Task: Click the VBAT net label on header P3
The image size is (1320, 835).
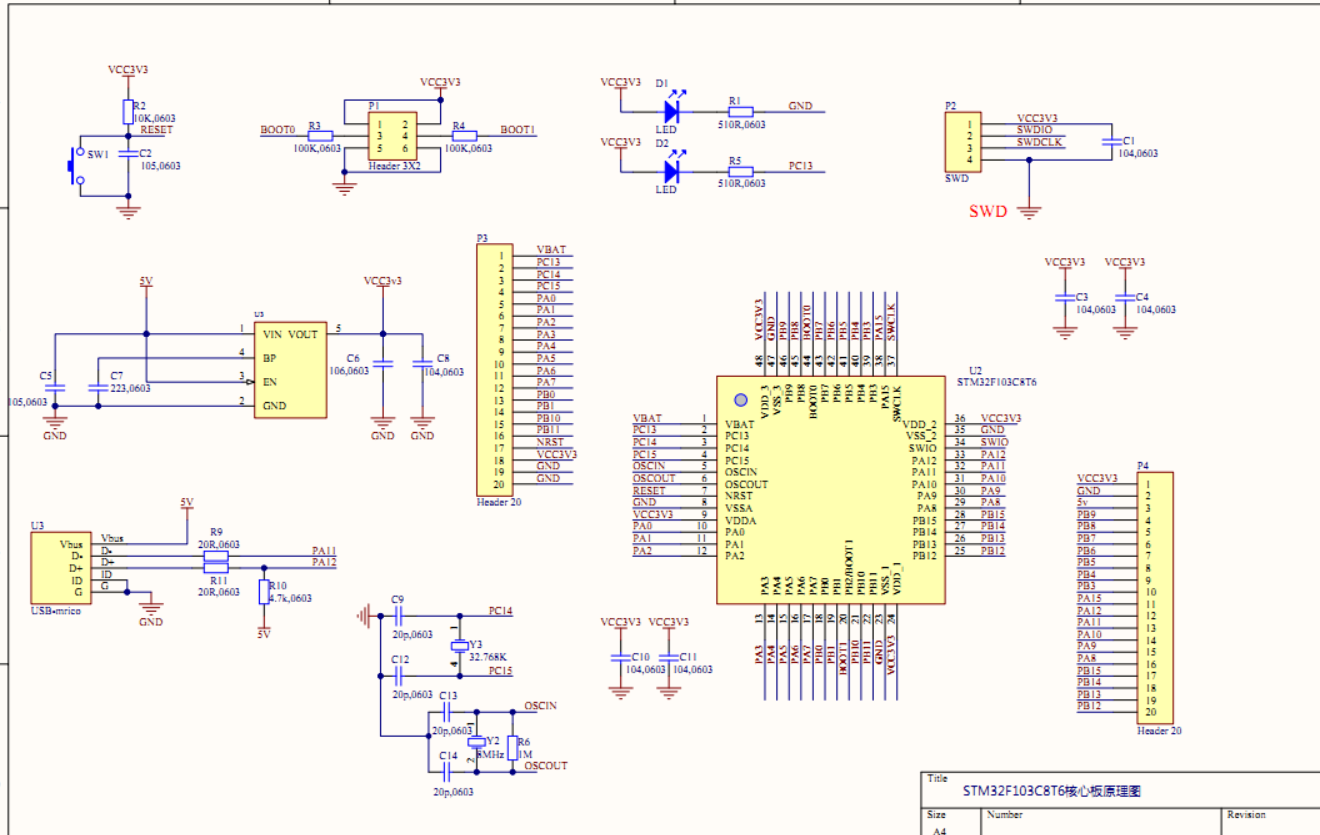Action: tap(550, 250)
